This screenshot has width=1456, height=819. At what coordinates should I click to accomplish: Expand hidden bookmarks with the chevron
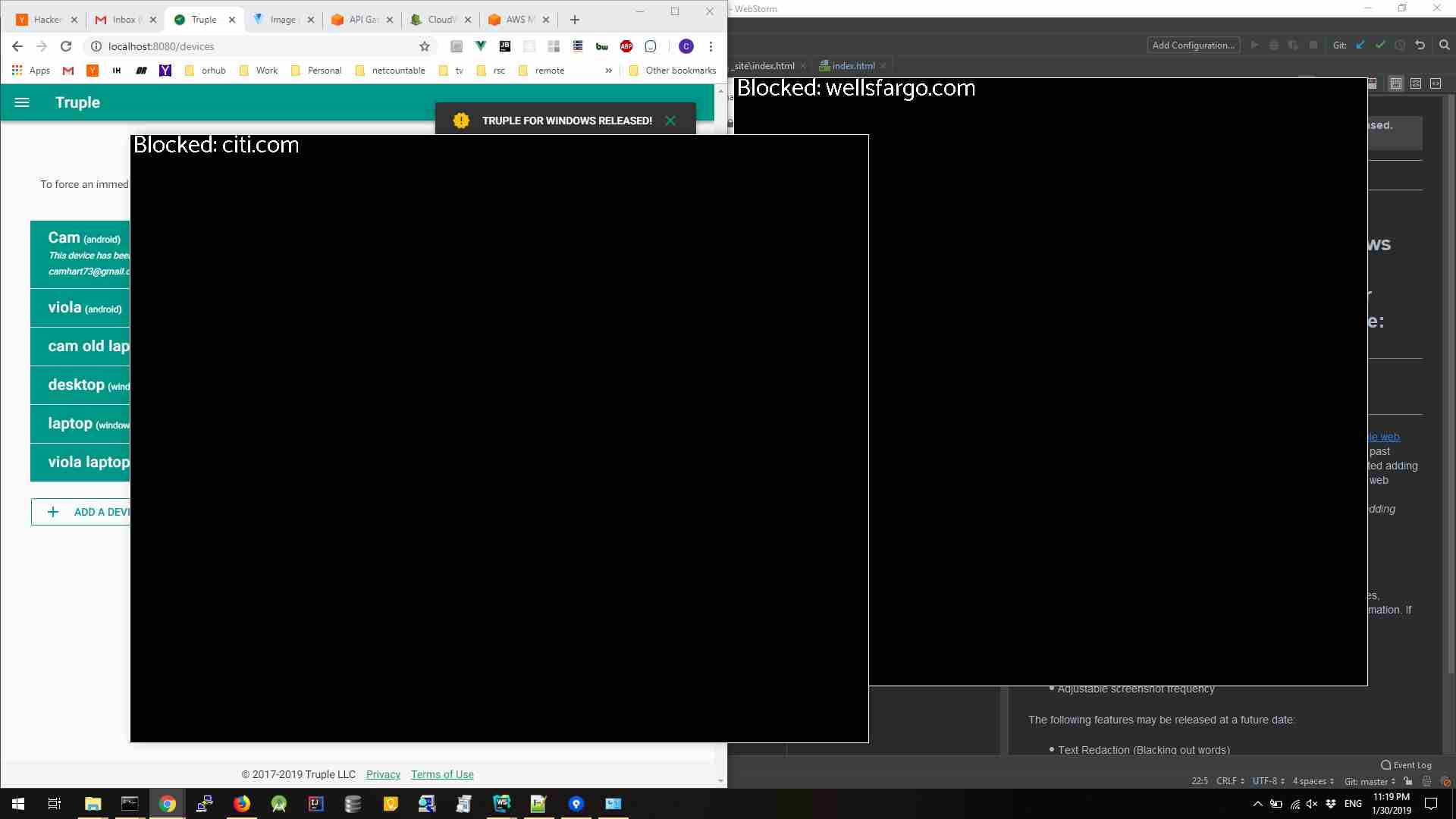(608, 71)
